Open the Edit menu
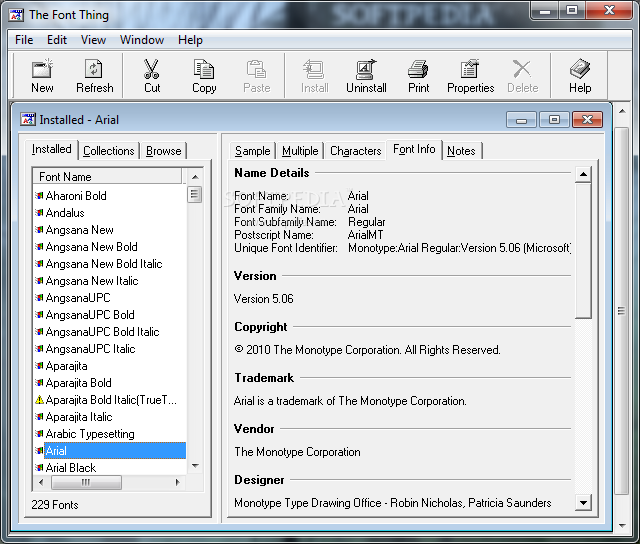The height and width of the screenshot is (544, 640). 57,40
